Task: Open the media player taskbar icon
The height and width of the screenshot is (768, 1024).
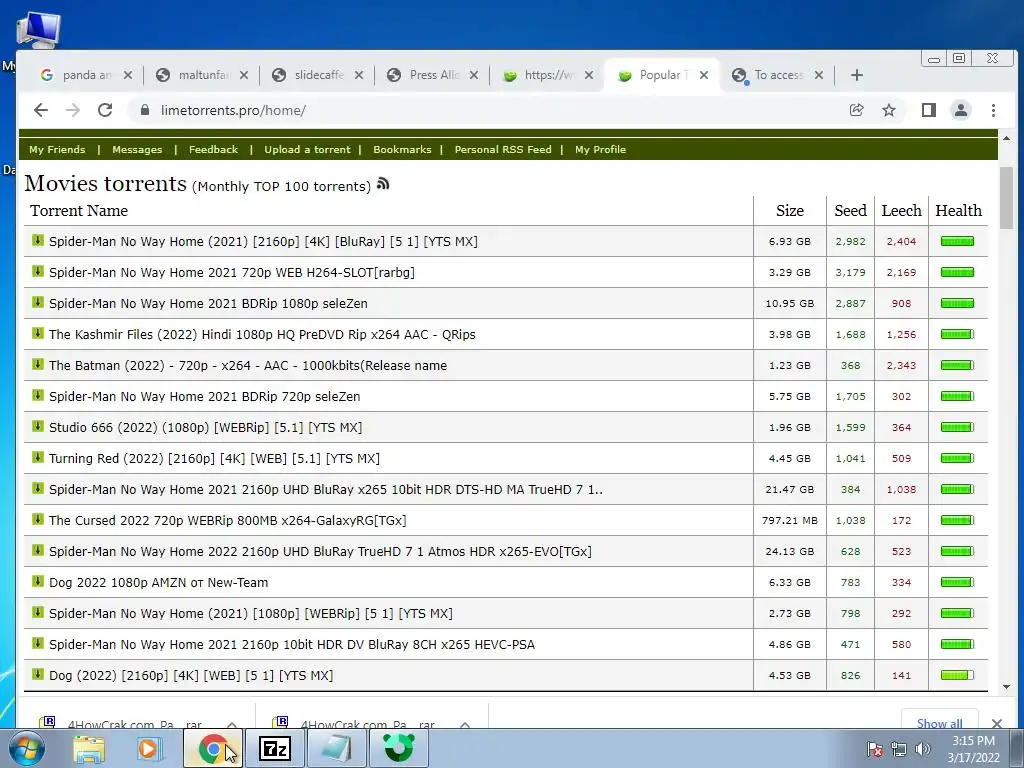Action: point(148,748)
